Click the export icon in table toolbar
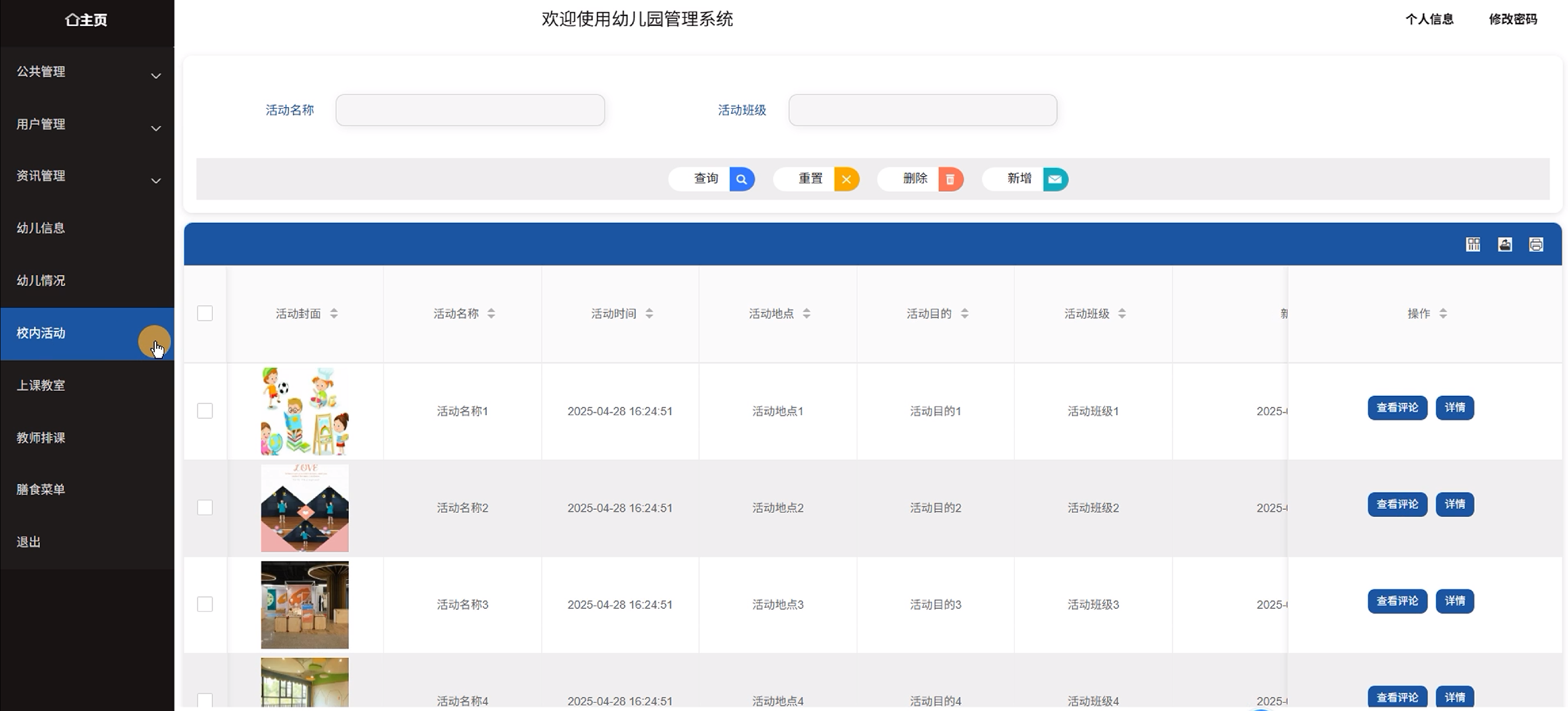 [1505, 245]
